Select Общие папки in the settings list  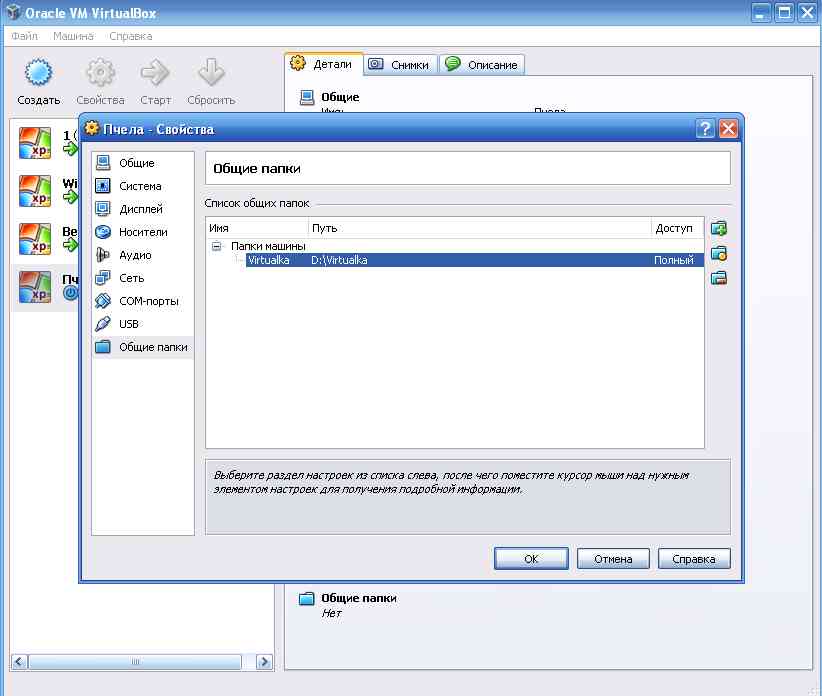[143, 347]
